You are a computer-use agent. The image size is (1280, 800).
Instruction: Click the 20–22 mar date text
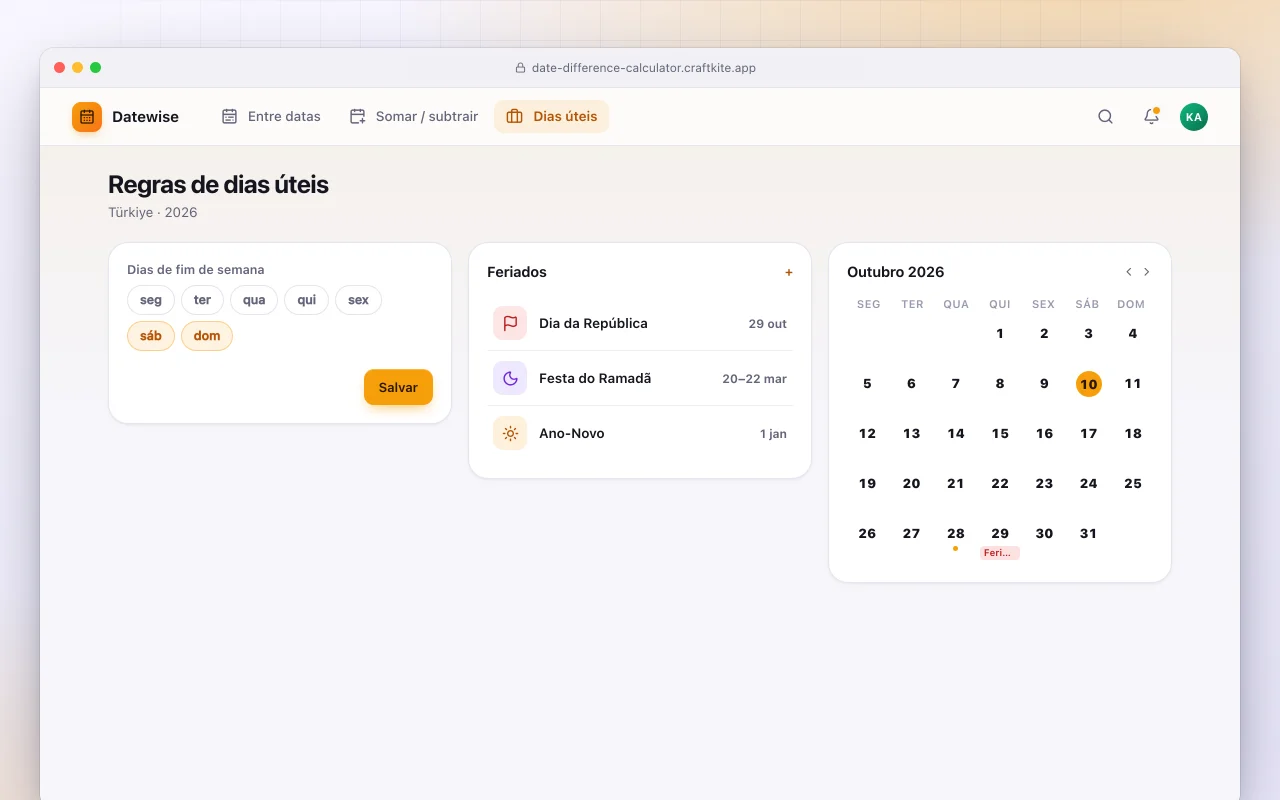click(x=754, y=379)
